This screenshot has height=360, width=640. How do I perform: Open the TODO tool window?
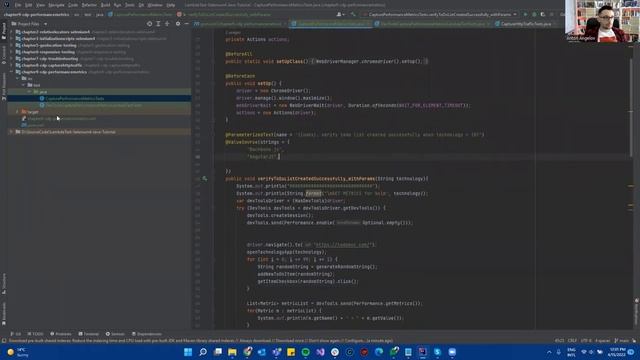[36, 334]
